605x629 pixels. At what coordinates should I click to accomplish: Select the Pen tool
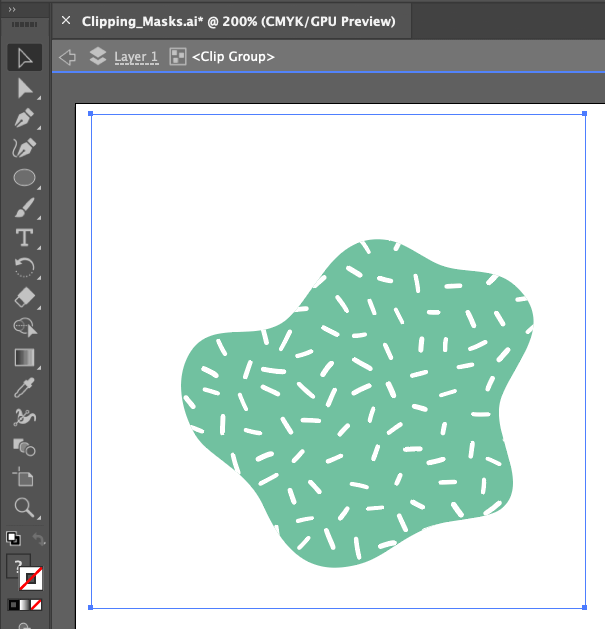coord(24,118)
